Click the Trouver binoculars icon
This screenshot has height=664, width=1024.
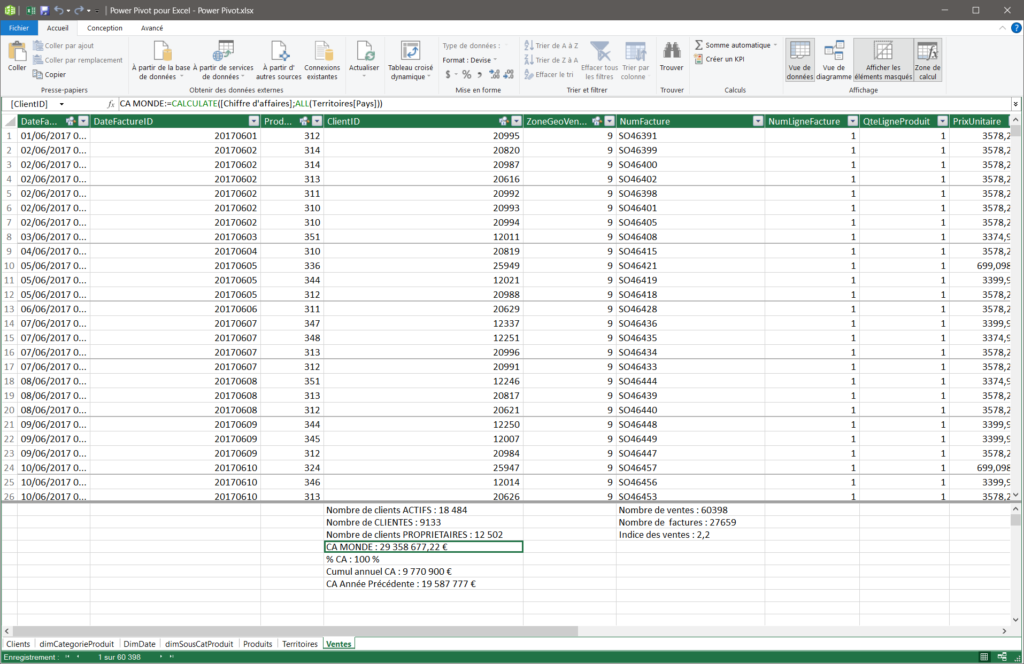coord(671,52)
